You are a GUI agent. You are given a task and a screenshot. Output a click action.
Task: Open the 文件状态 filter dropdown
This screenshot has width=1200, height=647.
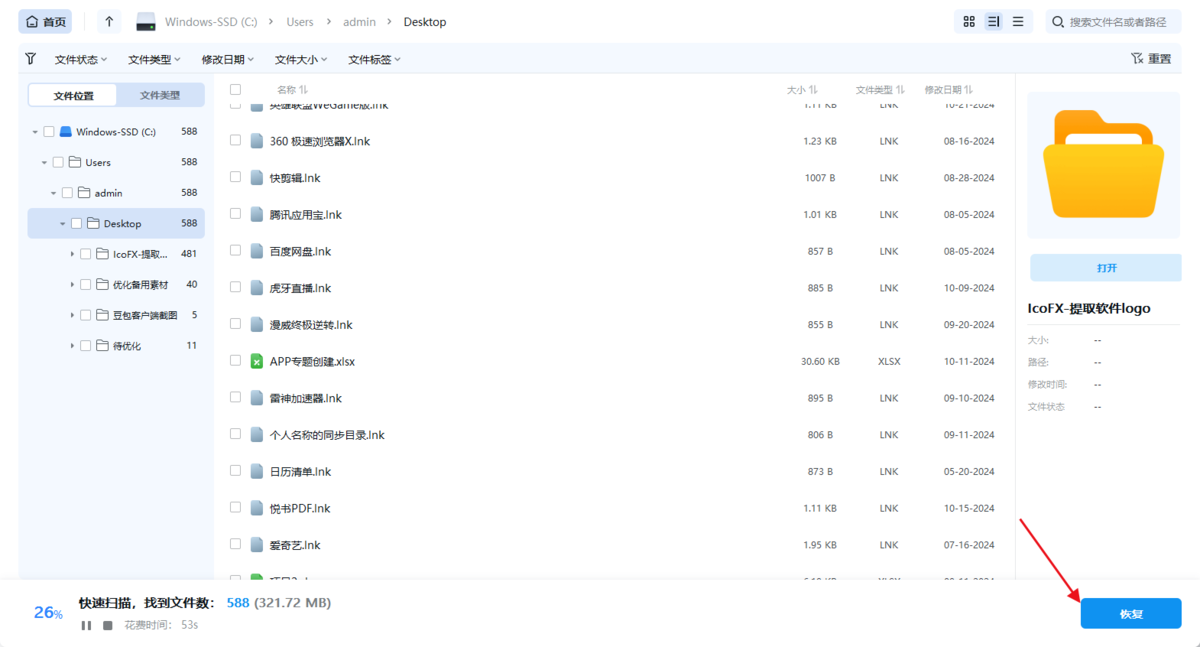click(81, 60)
